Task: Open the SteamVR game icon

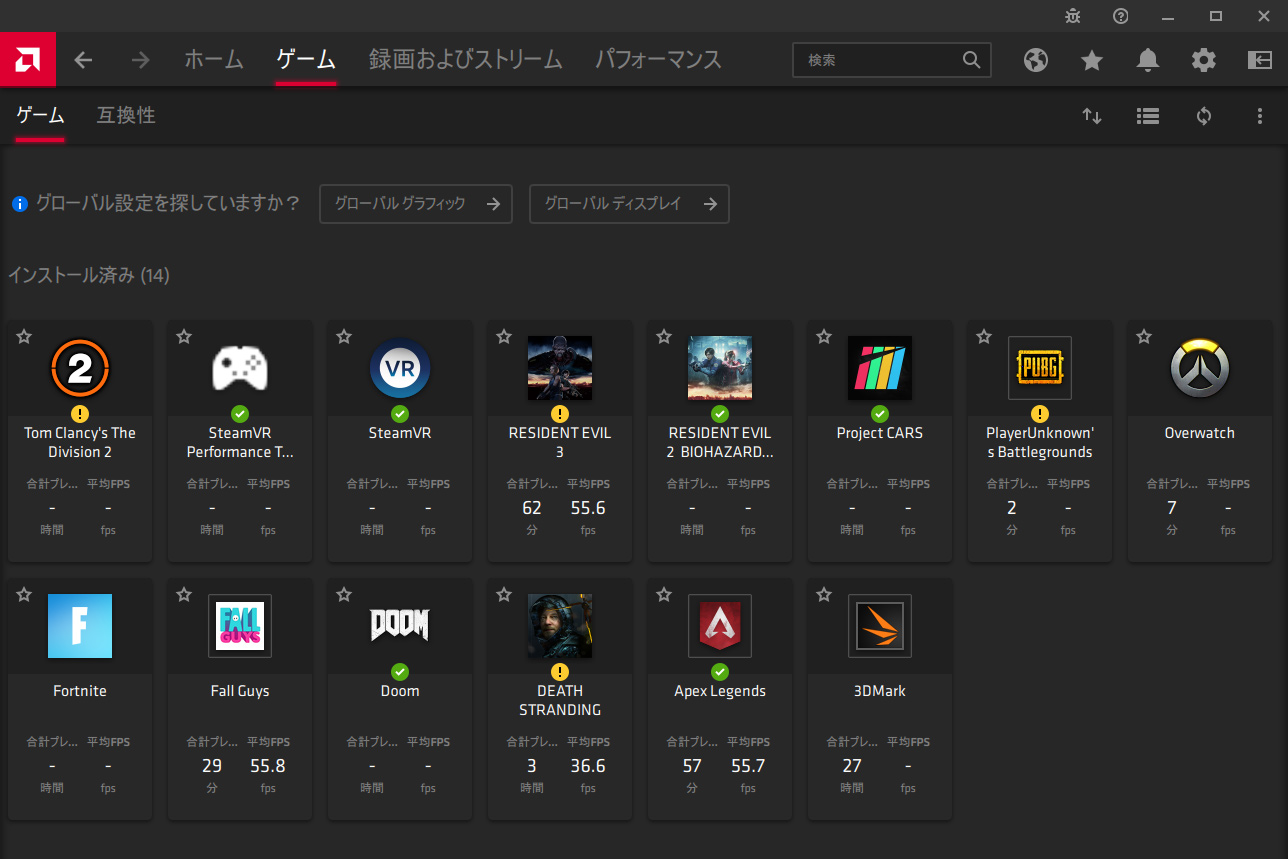Action: [400, 368]
